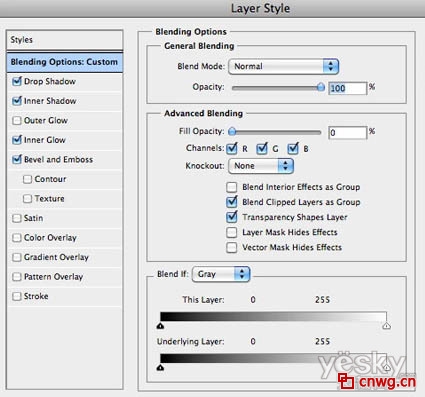Enable the Contour checkbox
The image size is (425, 397).
[27, 179]
